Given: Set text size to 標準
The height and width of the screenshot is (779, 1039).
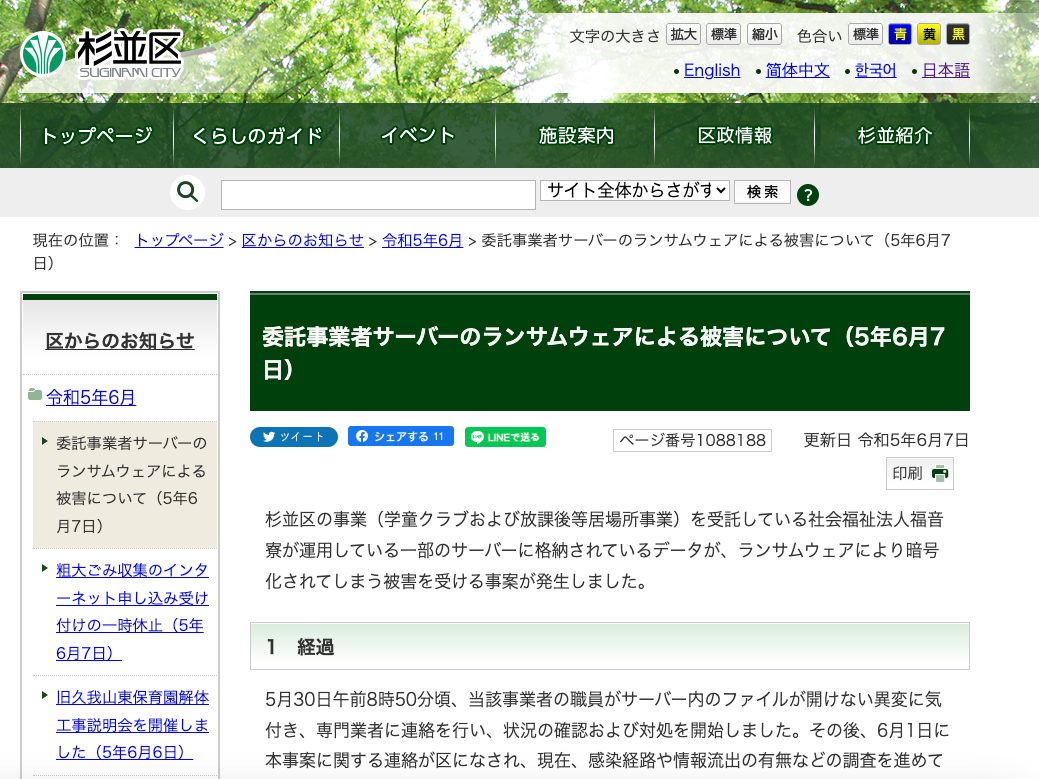Looking at the screenshot, I should point(724,34).
